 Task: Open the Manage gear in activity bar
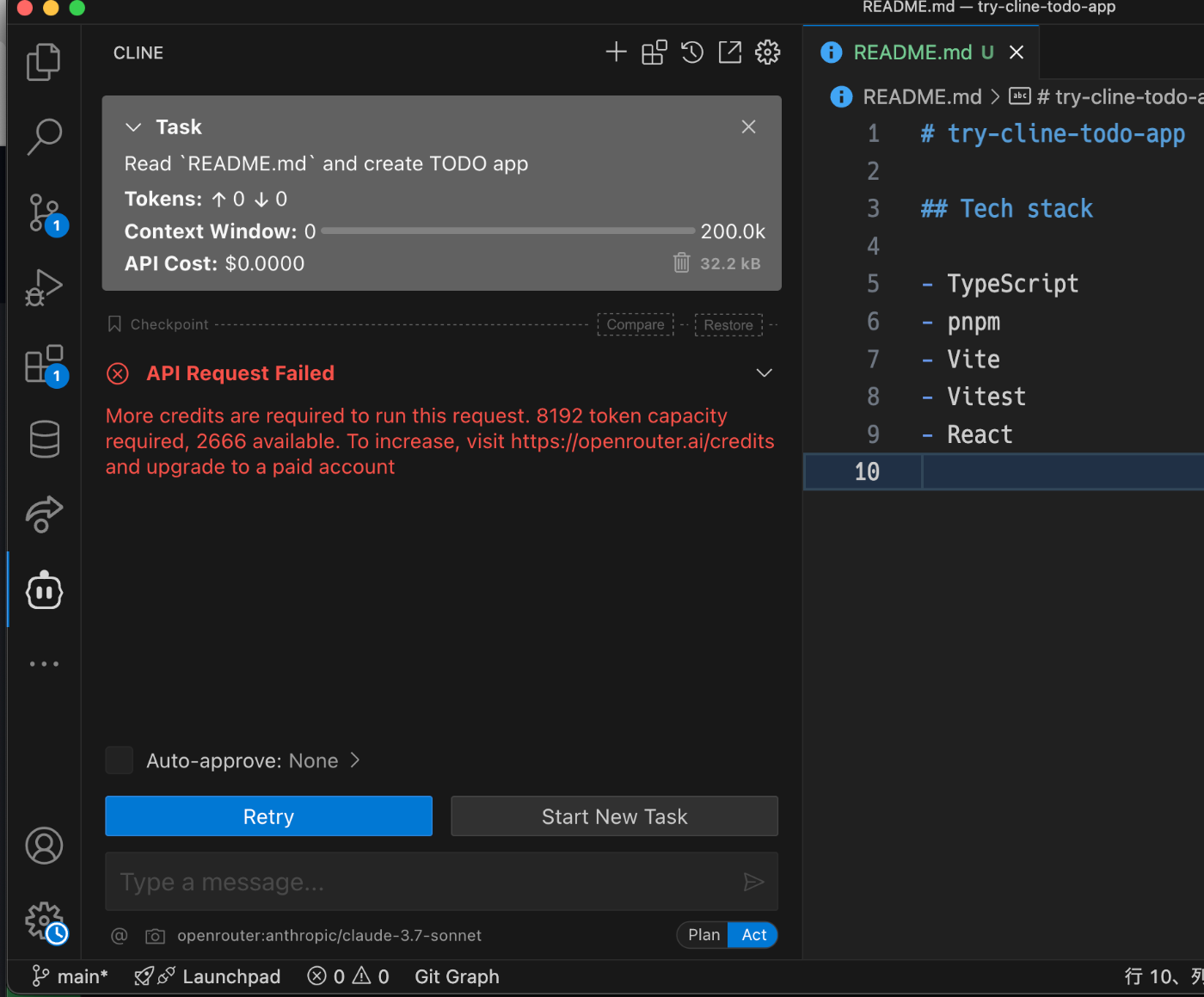coord(44,922)
